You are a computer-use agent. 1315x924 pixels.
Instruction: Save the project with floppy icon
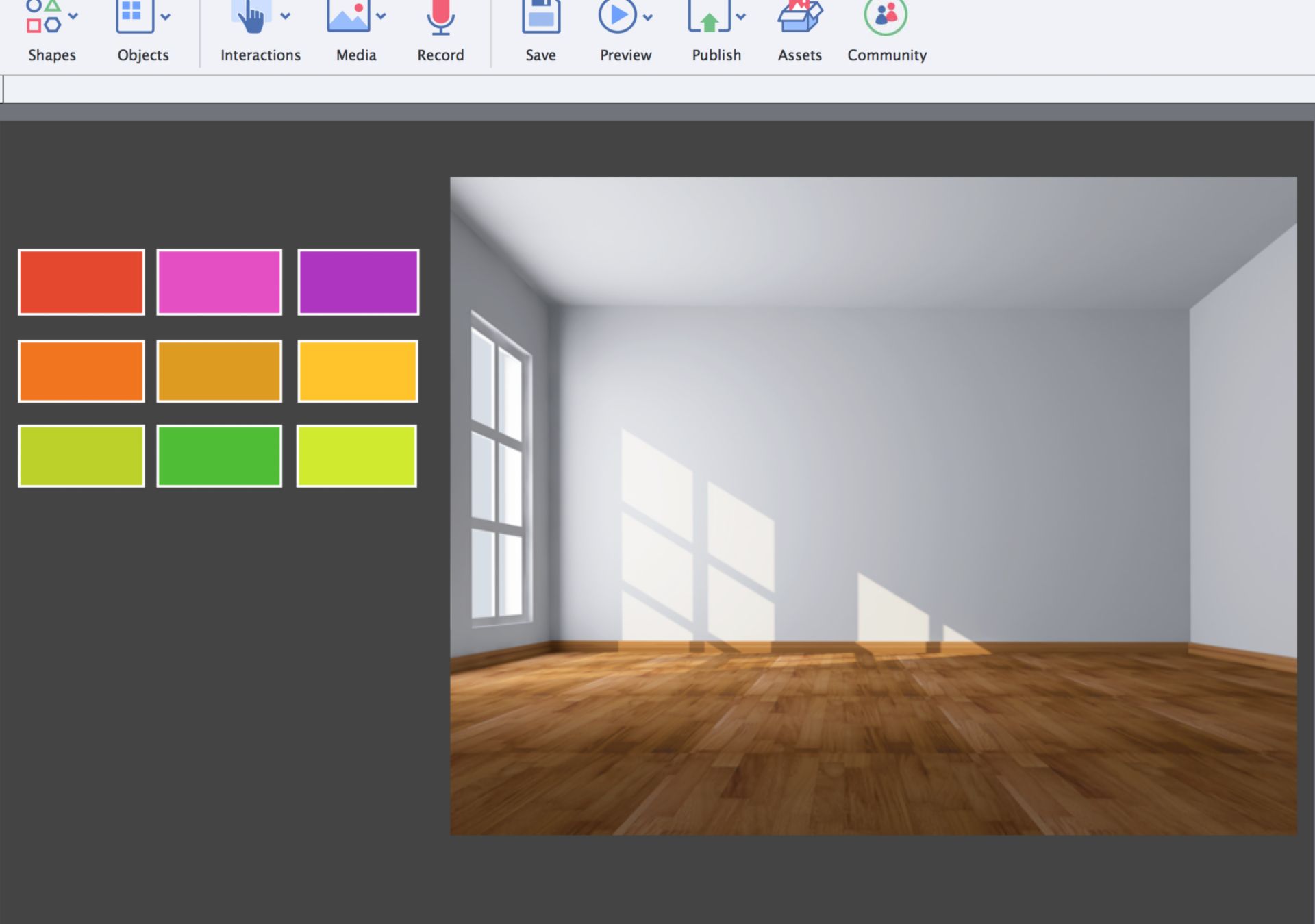(541, 16)
